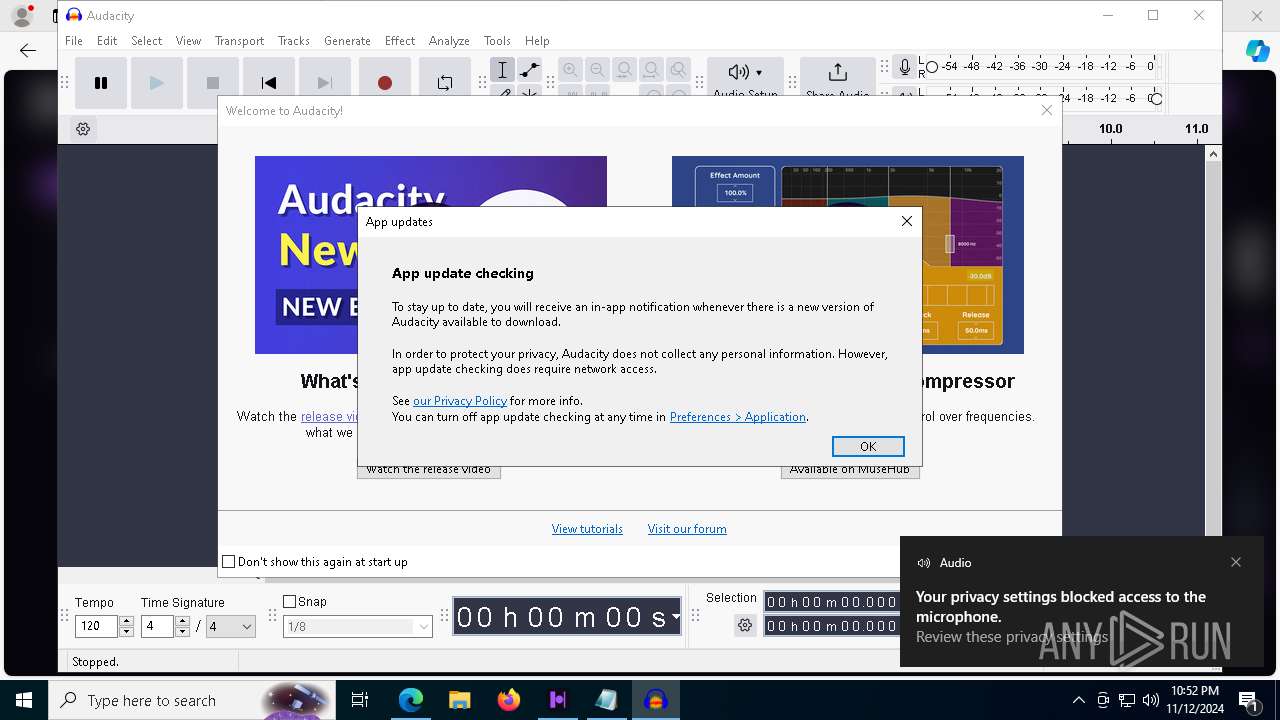Open 'Preferences > Application' link
The image size is (1280, 720).
pos(738,417)
